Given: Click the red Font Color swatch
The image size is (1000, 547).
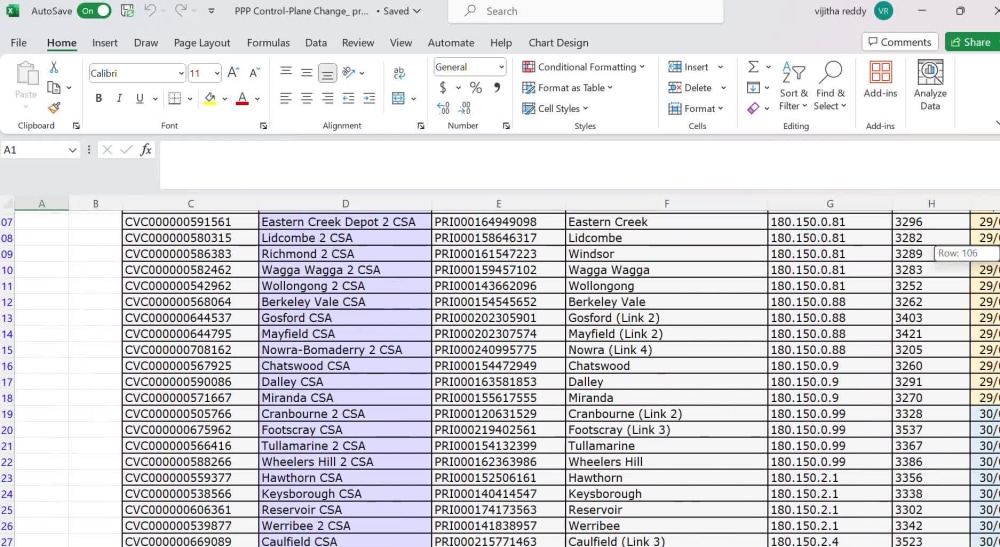Looking at the screenshot, I should pyautogui.click(x=242, y=98).
